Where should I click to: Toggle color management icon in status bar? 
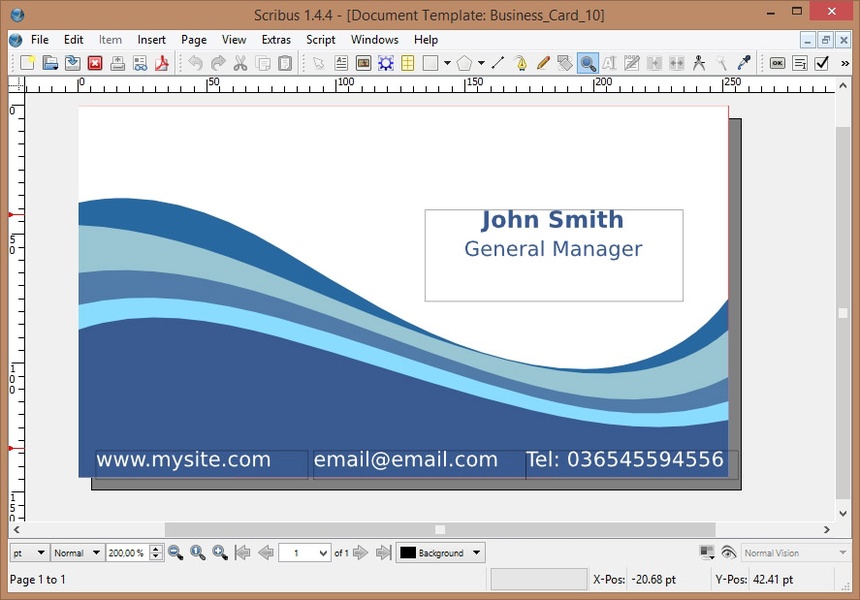pos(707,552)
